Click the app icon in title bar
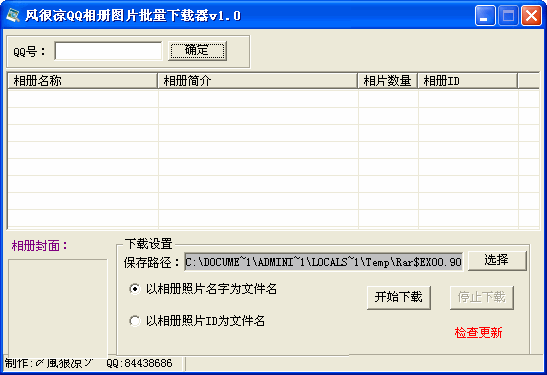The image size is (547, 375). point(13,15)
